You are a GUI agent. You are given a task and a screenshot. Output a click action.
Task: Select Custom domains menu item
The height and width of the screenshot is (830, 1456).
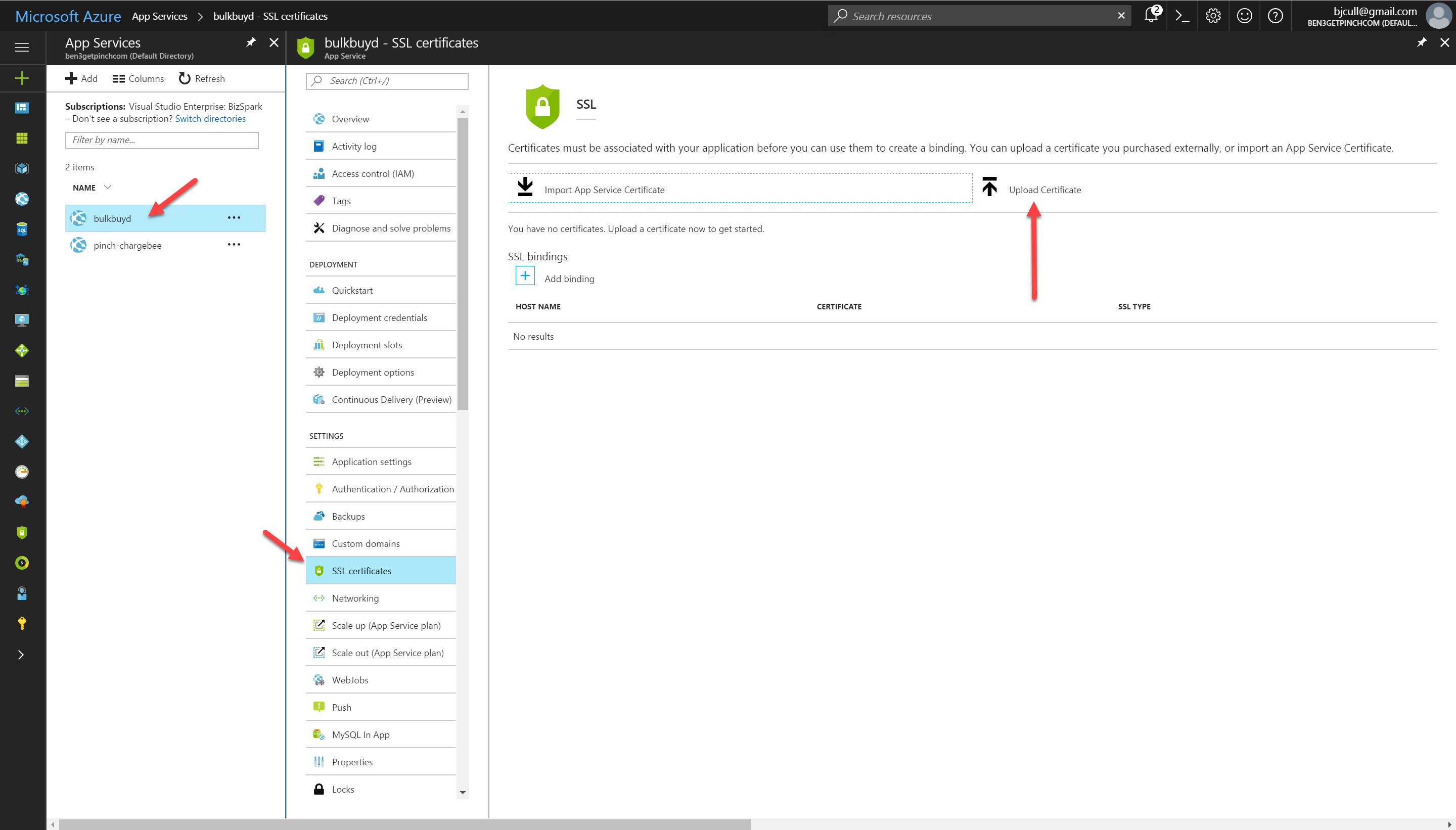click(366, 543)
